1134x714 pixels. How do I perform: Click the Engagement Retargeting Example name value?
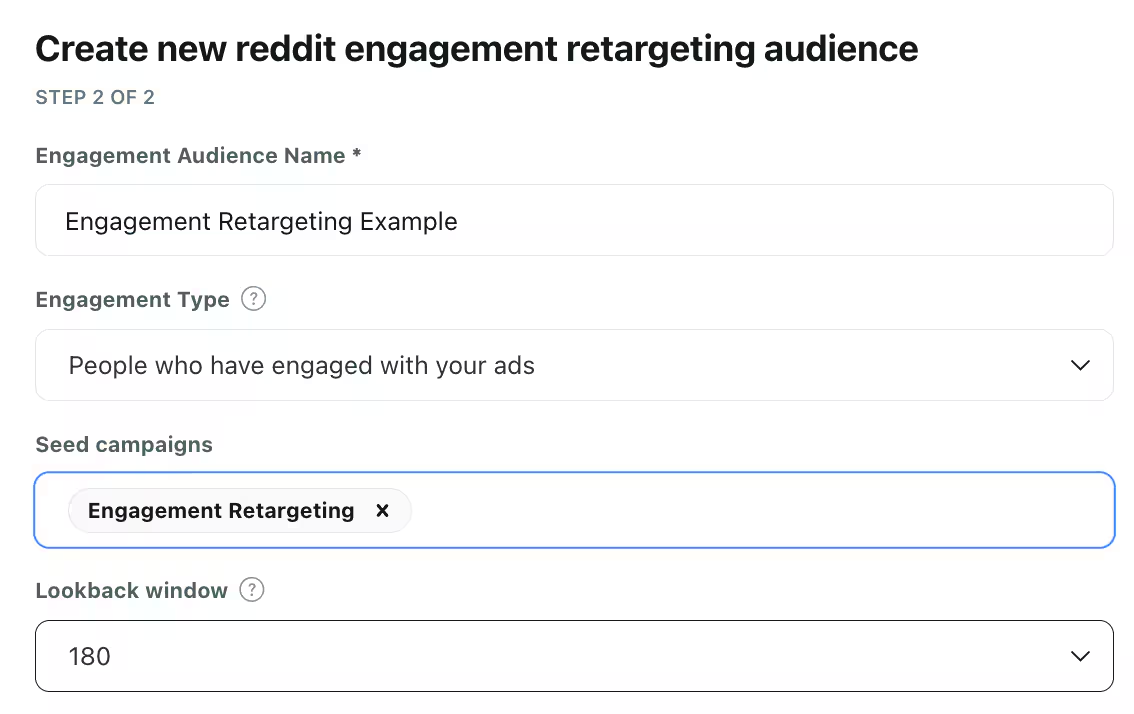coord(261,220)
